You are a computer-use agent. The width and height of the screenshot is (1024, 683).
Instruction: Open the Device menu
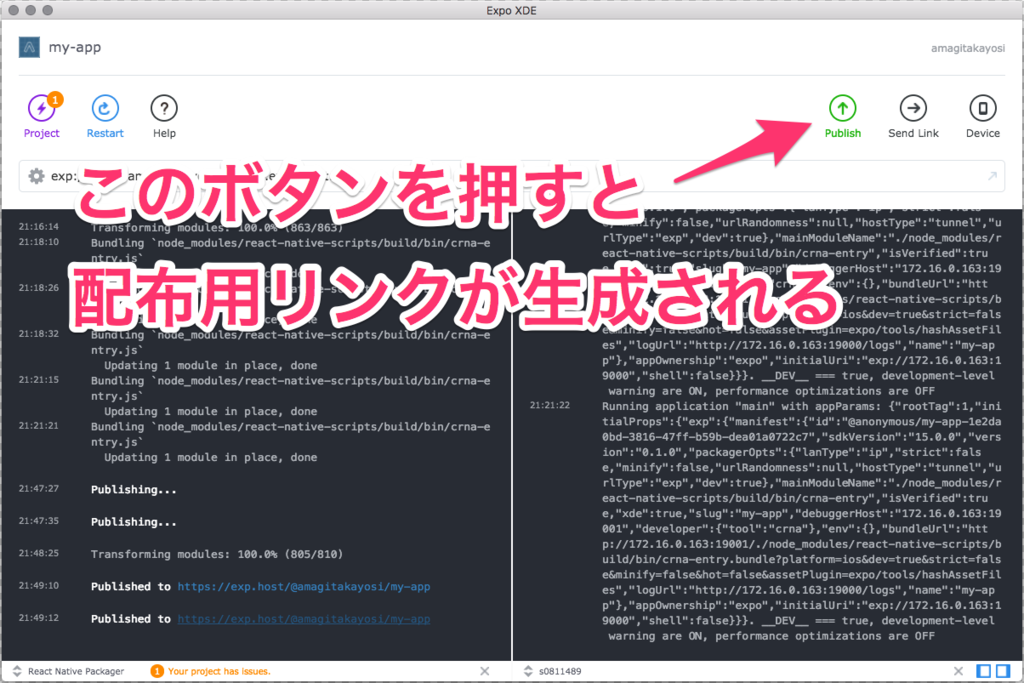pos(982,116)
